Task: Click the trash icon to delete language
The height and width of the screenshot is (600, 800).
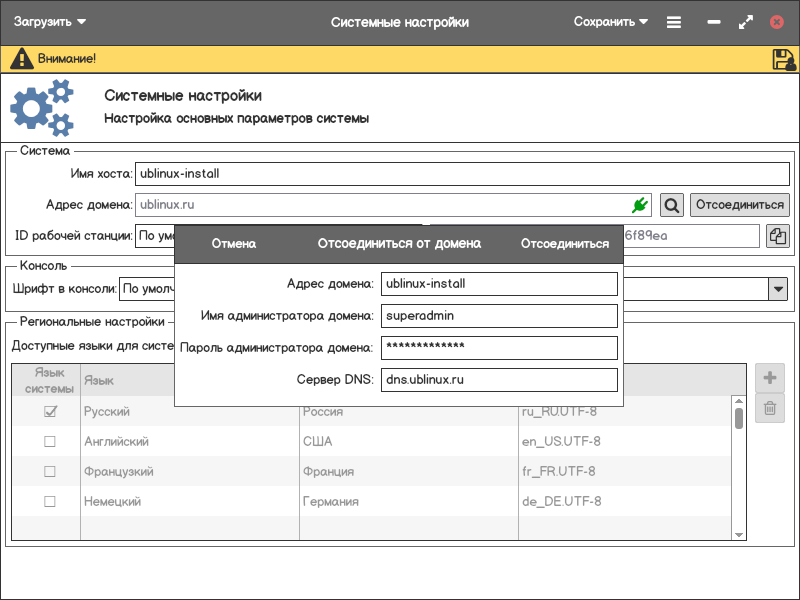Action: pyautogui.click(x=770, y=407)
